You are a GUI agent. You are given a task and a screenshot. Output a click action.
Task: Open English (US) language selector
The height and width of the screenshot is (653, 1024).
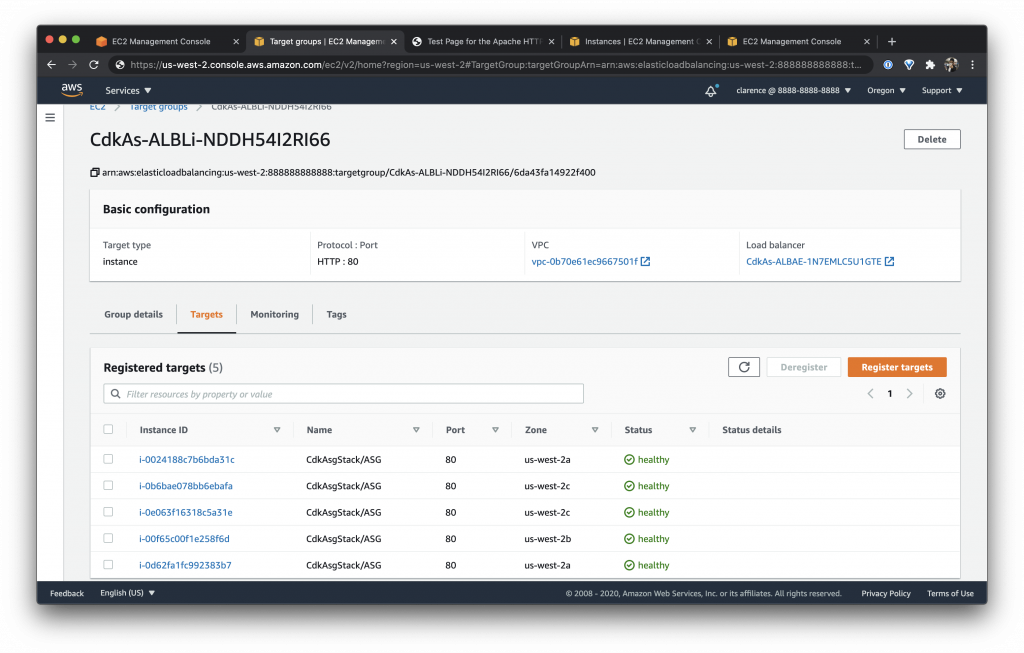tap(127, 593)
